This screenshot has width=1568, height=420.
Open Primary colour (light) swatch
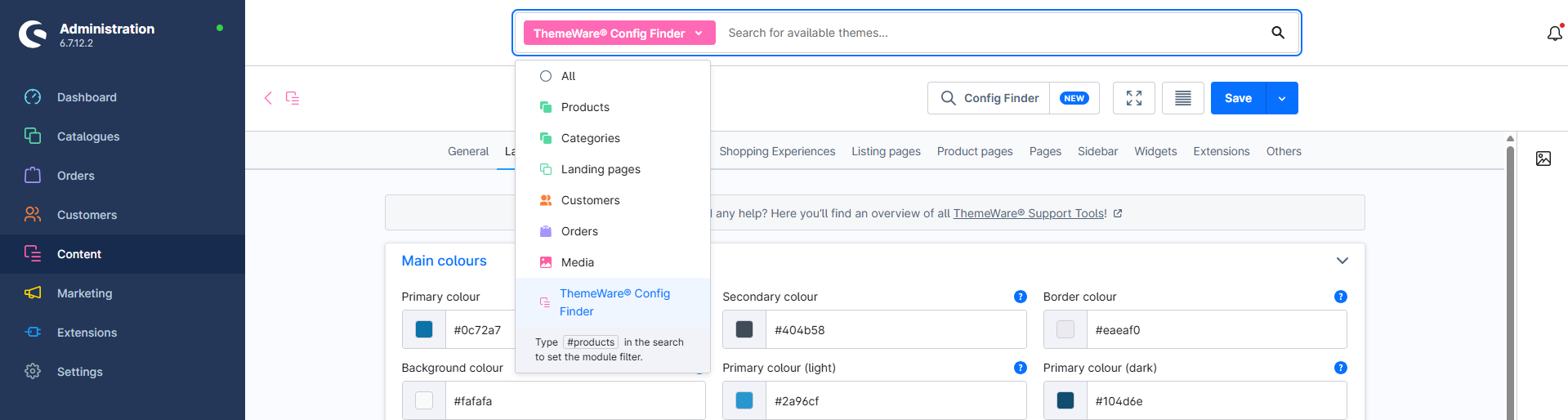coord(744,400)
